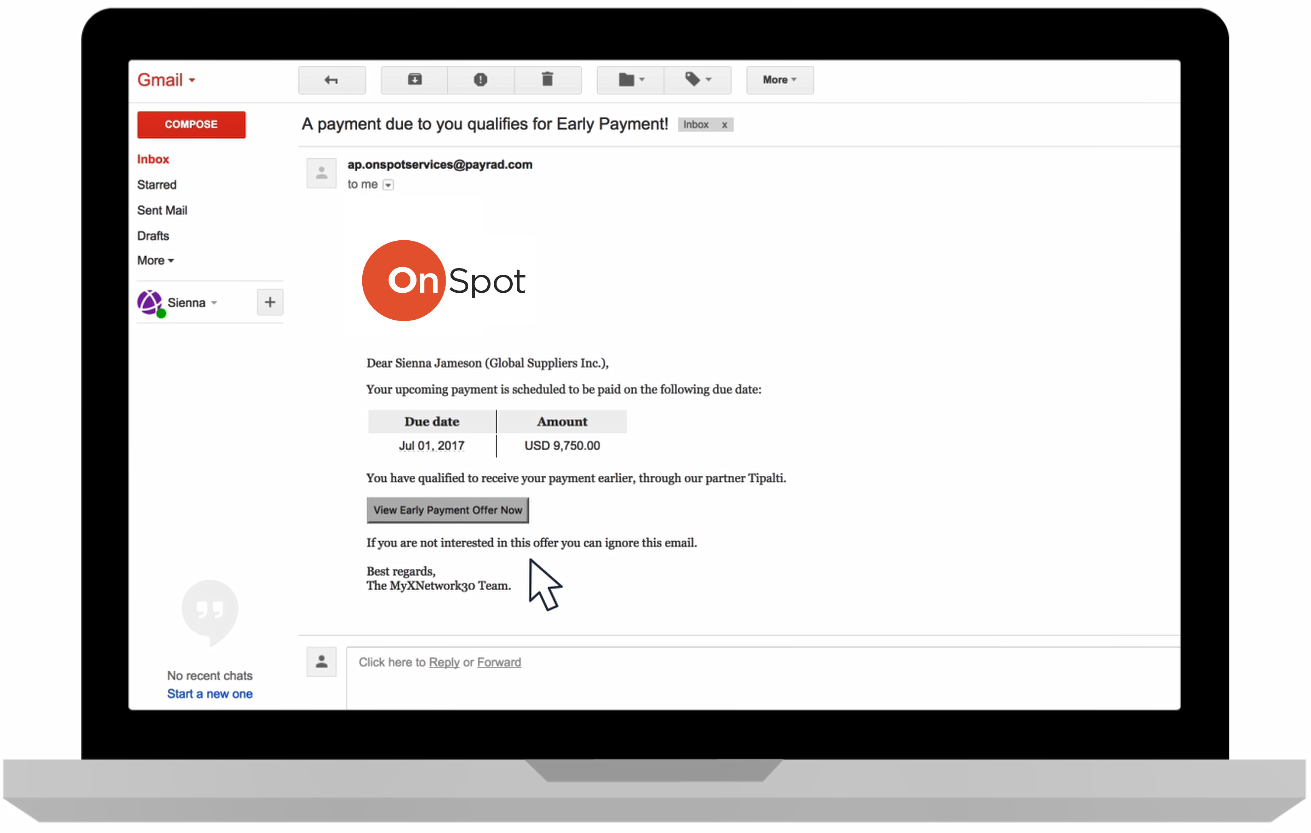Open the Labels tag icon
The image size is (1311, 833).
pos(697,80)
